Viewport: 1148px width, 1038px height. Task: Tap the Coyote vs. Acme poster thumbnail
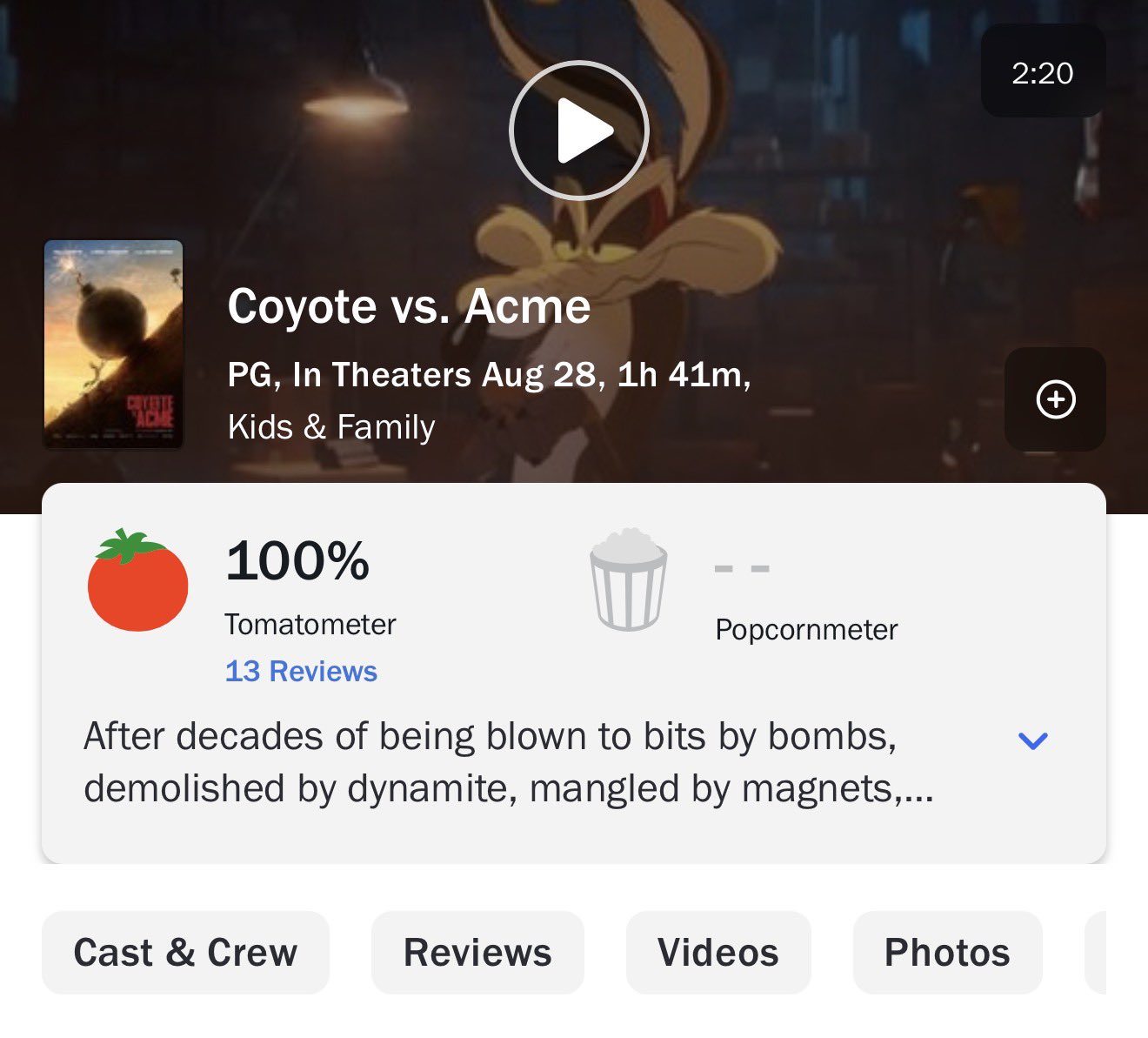114,345
